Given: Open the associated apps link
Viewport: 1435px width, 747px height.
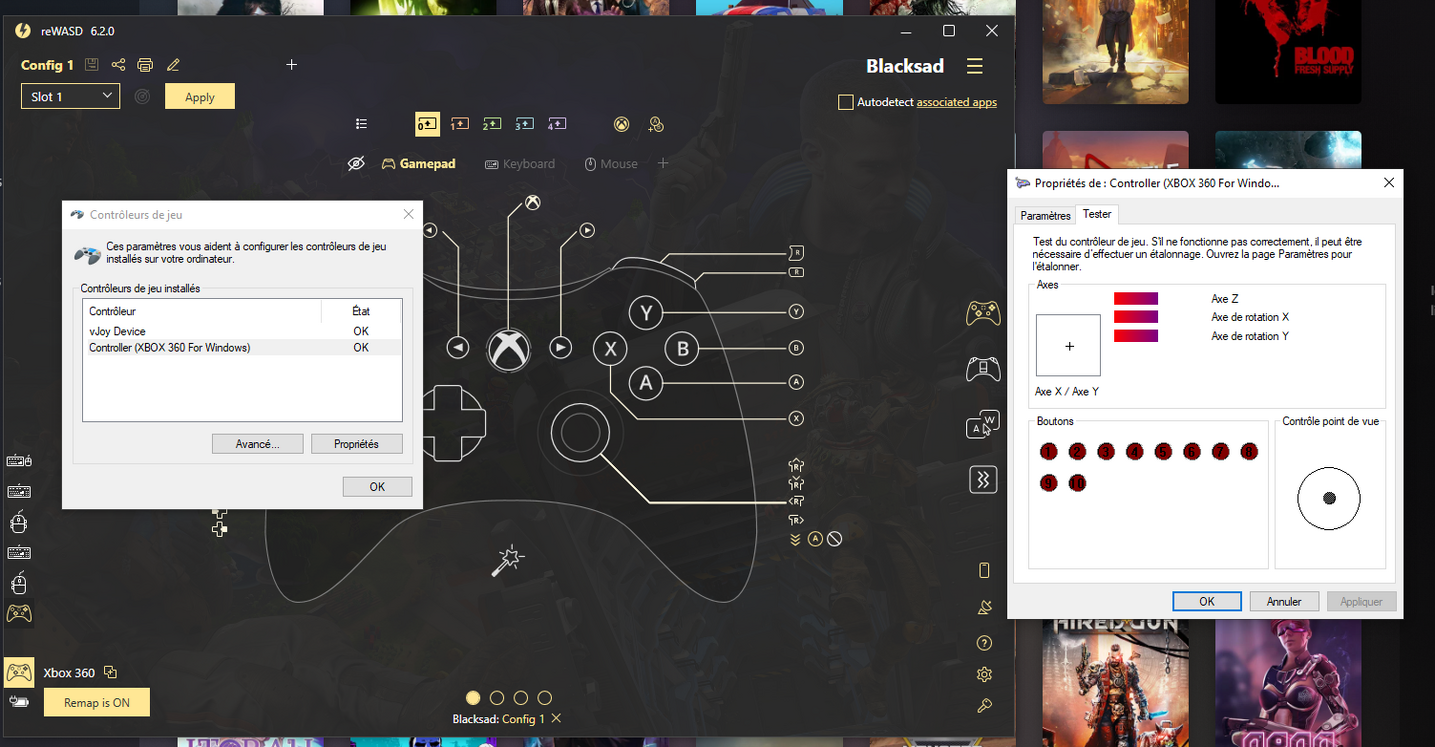Looking at the screenshot, I should tap(956, 102).
